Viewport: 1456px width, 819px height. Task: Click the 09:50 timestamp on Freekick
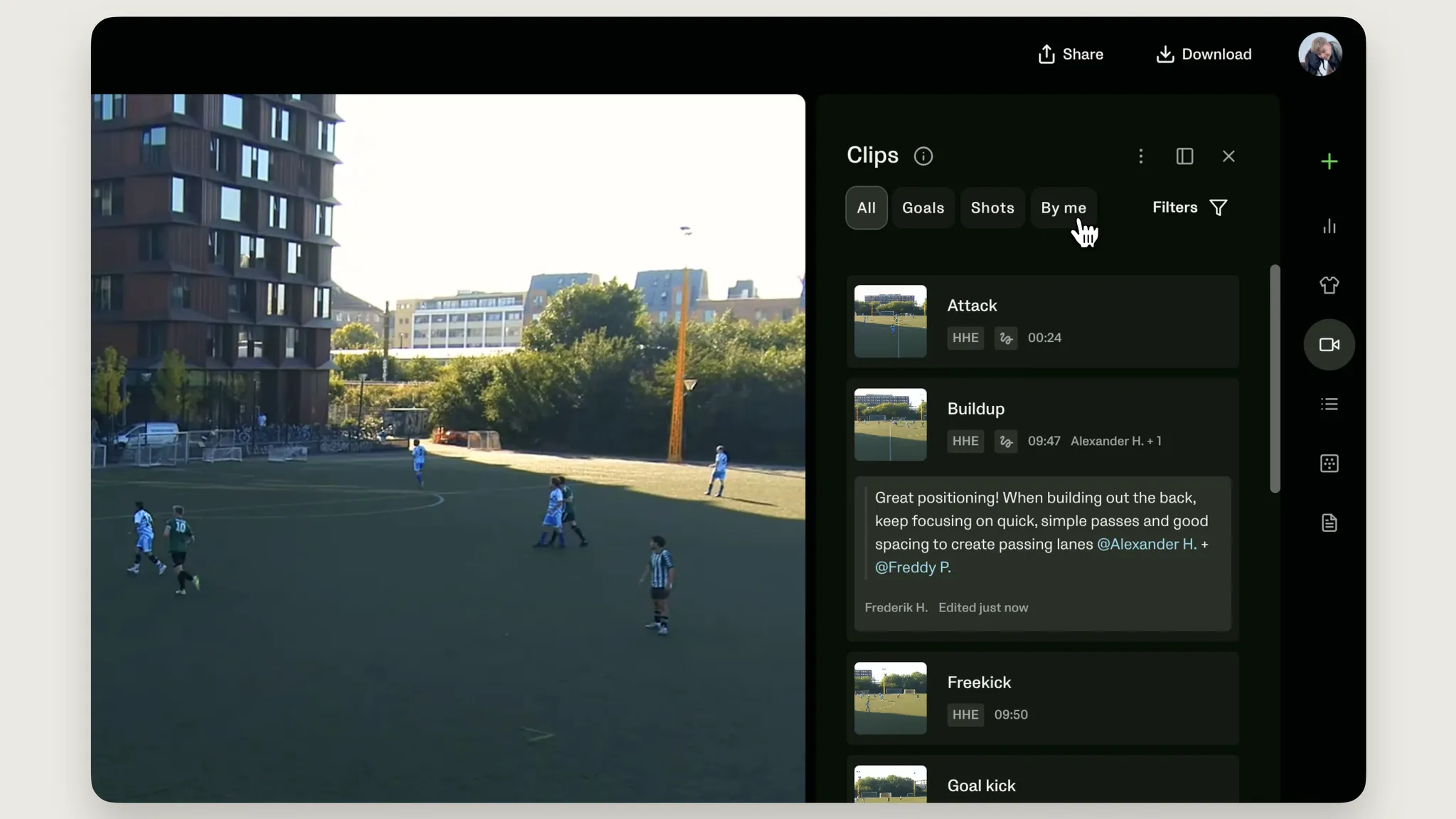1011,714
